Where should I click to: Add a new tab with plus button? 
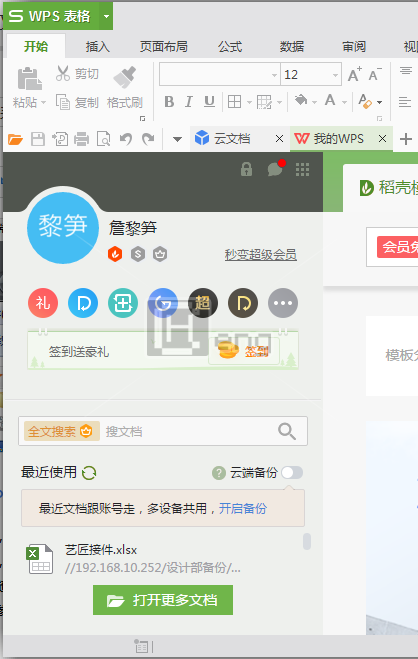point(406,139)
